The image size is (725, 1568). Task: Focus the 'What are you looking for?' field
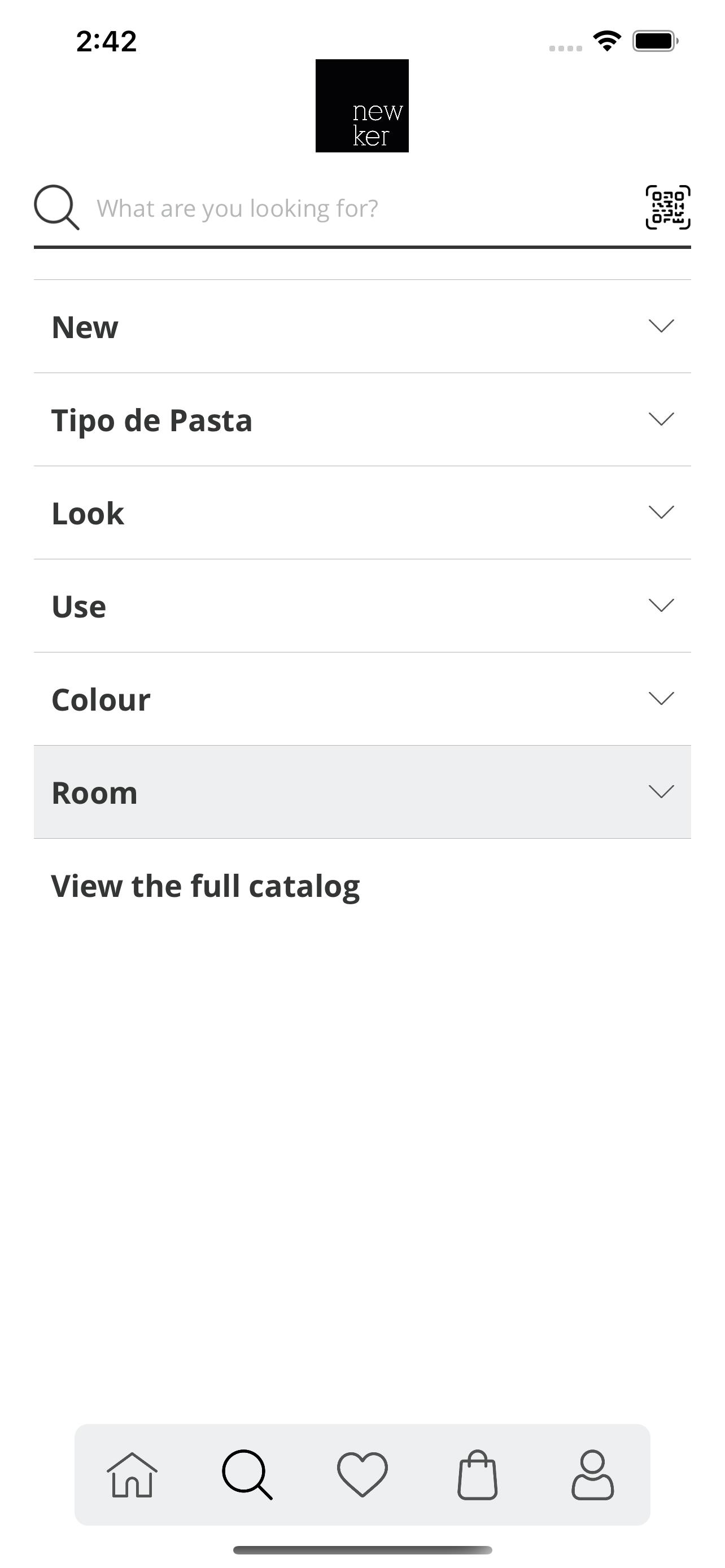[x=362, y=208]
